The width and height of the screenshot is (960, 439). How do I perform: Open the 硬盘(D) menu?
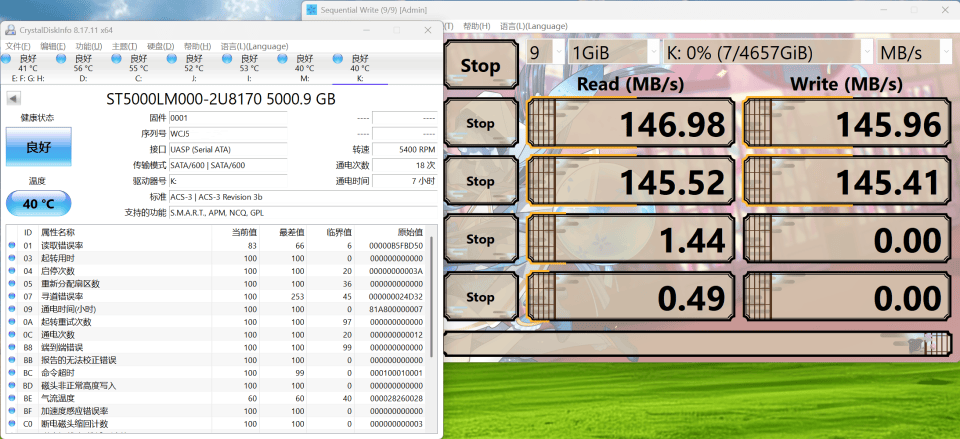160,47
